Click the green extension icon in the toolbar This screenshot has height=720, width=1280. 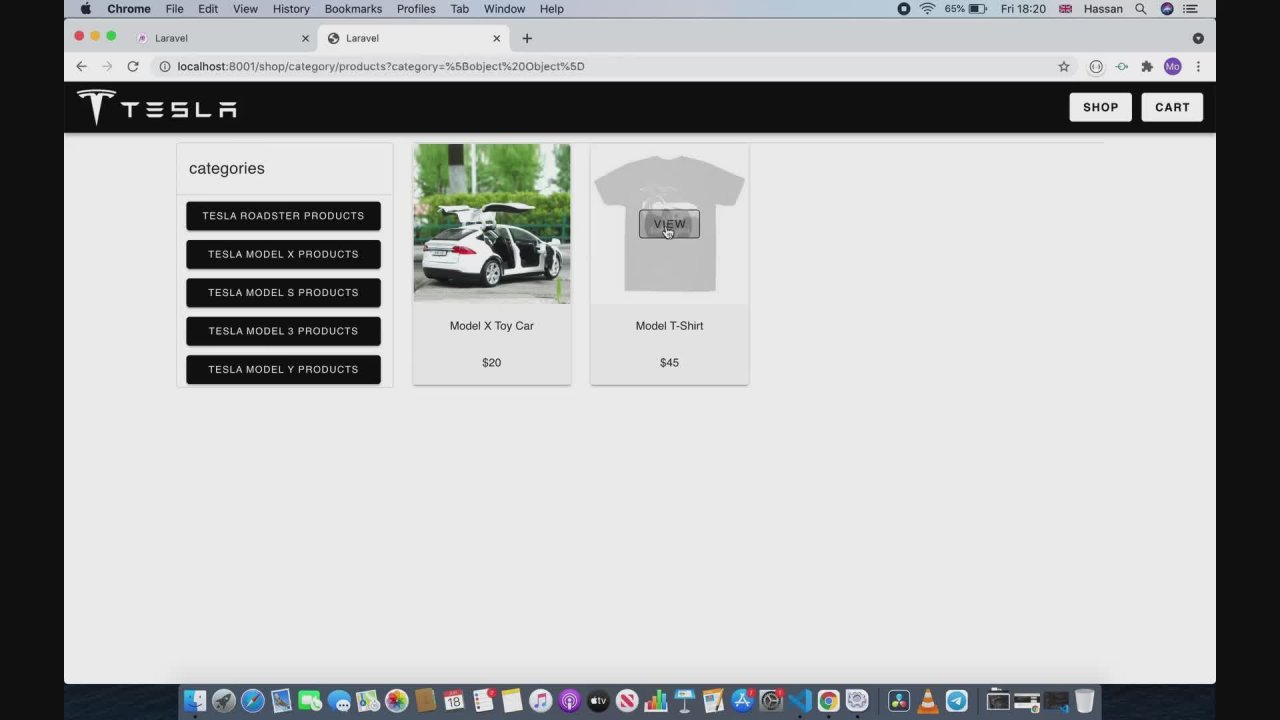point(1122,66)
